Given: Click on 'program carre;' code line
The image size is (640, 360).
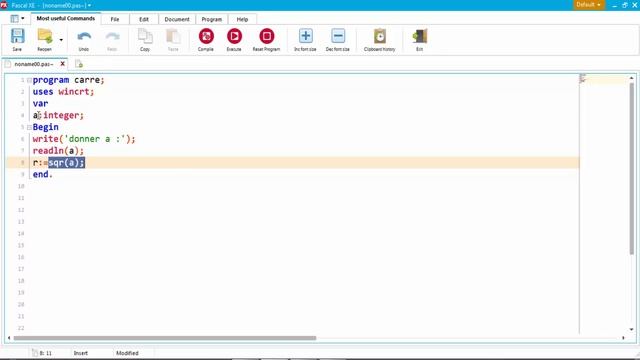Looking at the screenshot, I should point(69,80).
